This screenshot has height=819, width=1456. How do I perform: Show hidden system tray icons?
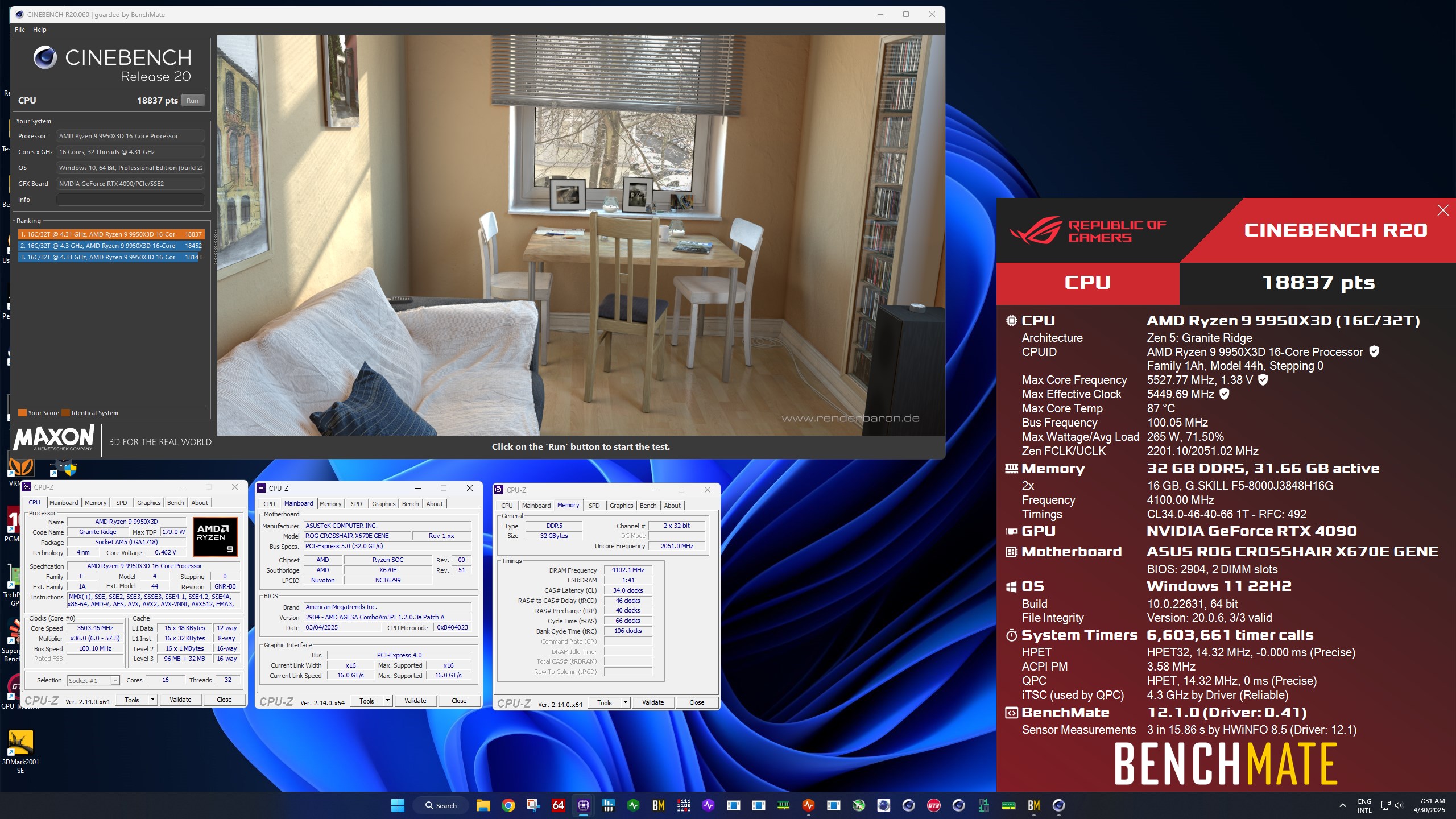pyautogui.click(x=1343, y=805)
